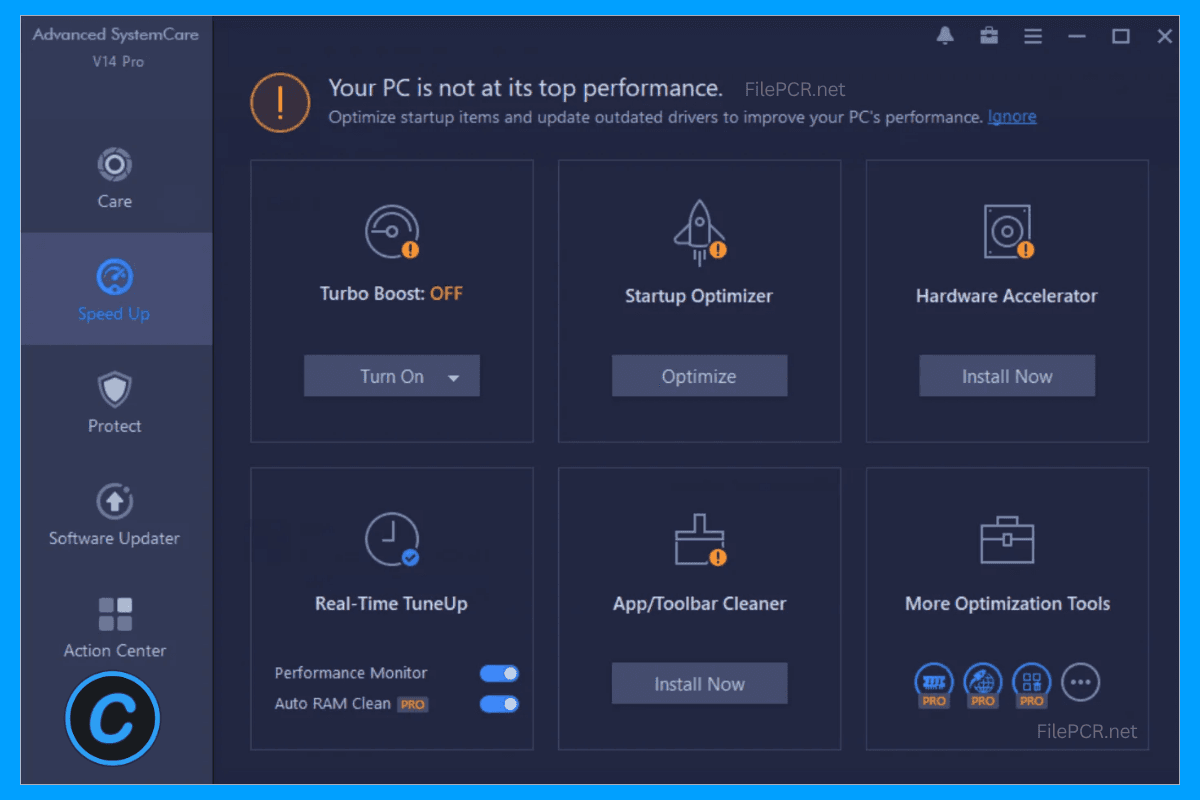Click the Hardware Accelerator disk icon
The height and width of the screenshot is (800, 1200).
point(1007,232)
